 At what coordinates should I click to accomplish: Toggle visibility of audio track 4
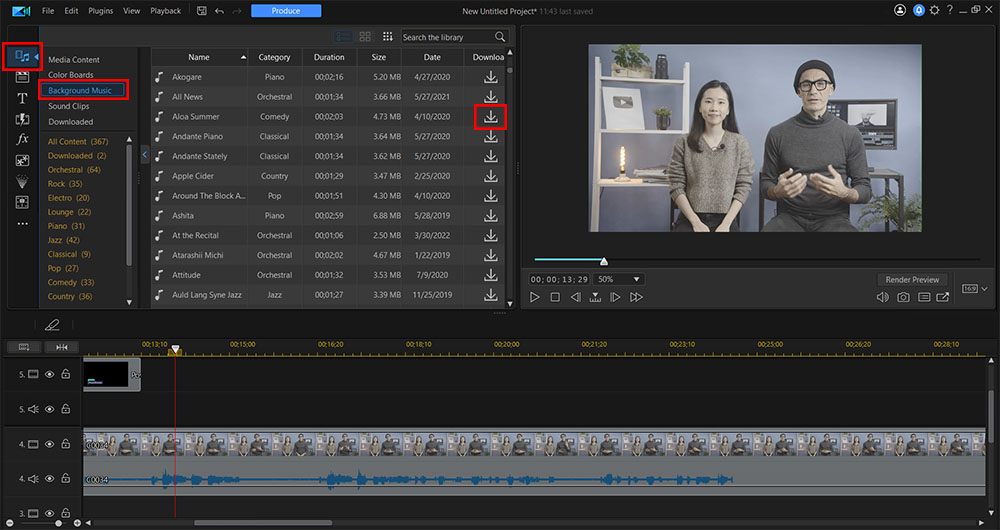49,478
